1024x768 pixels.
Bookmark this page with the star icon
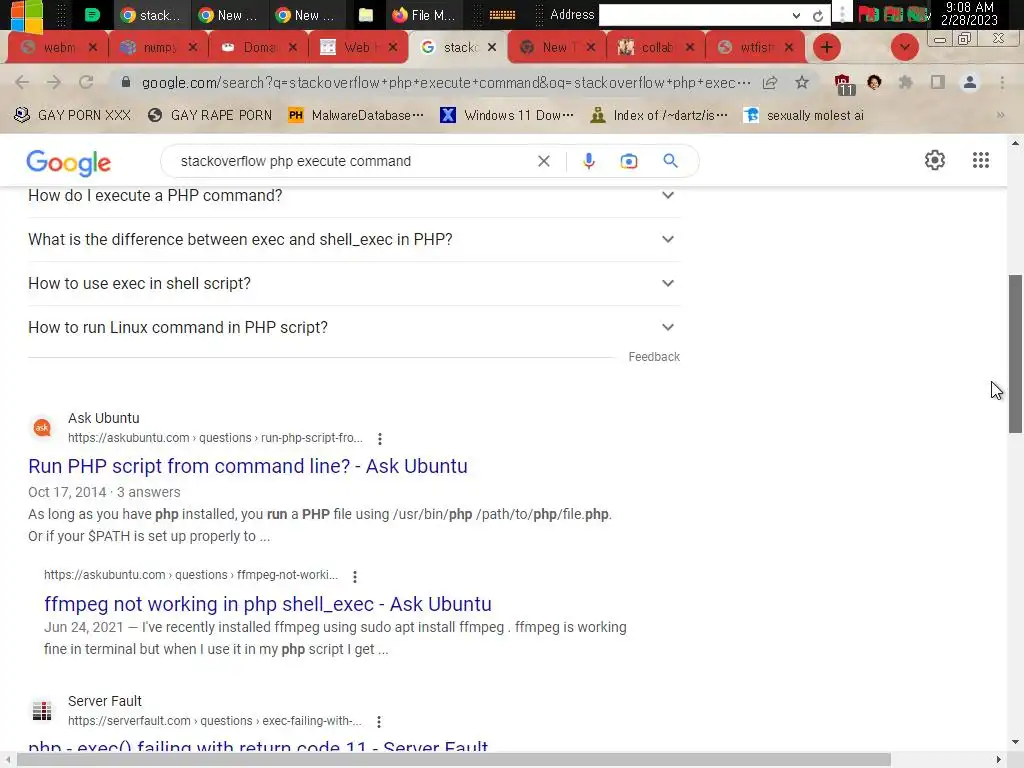pos(802,82)
